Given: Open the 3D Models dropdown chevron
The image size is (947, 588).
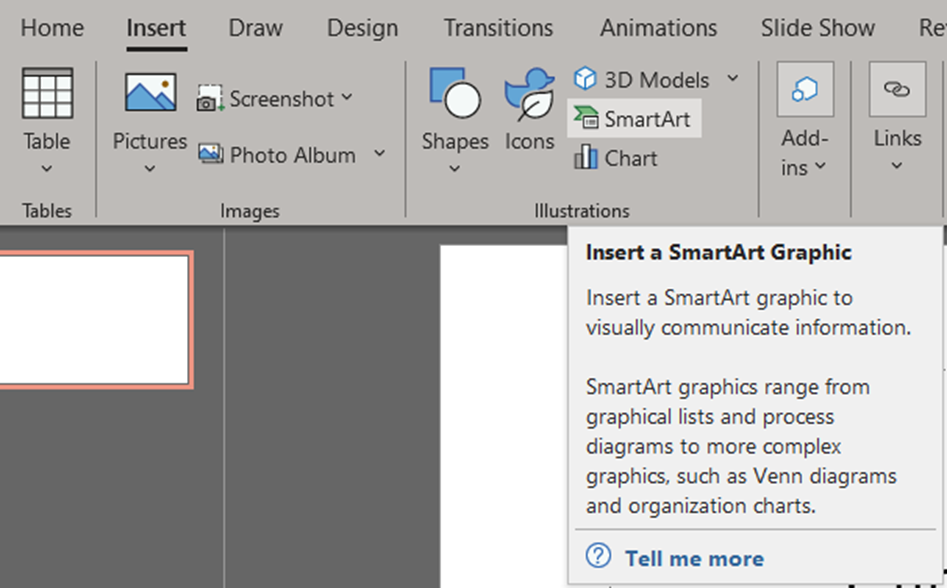Looking at the screenshot, I should click(x=733, y=78).
